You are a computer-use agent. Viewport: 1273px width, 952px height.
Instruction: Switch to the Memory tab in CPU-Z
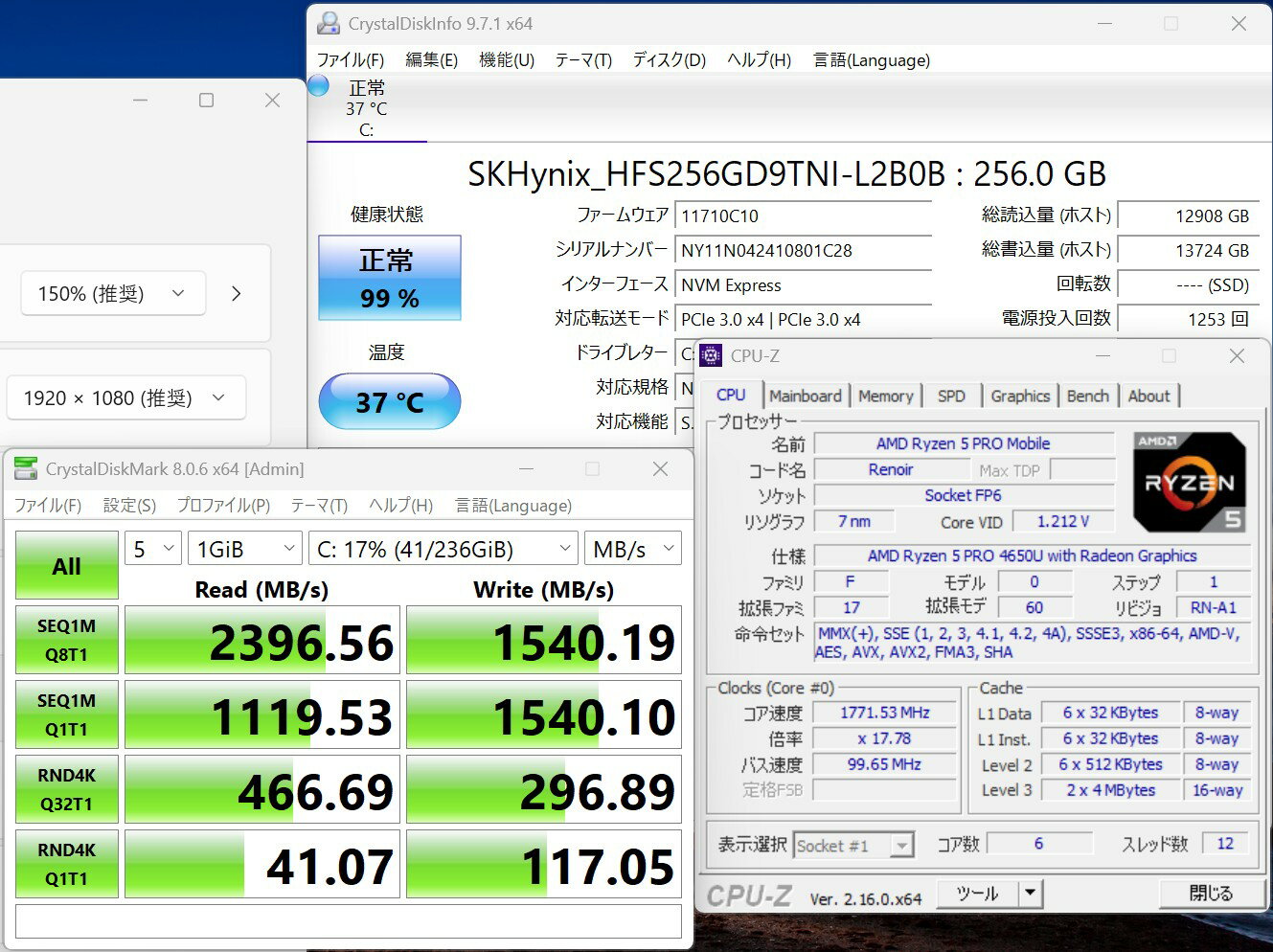click(x=885, y=396)
